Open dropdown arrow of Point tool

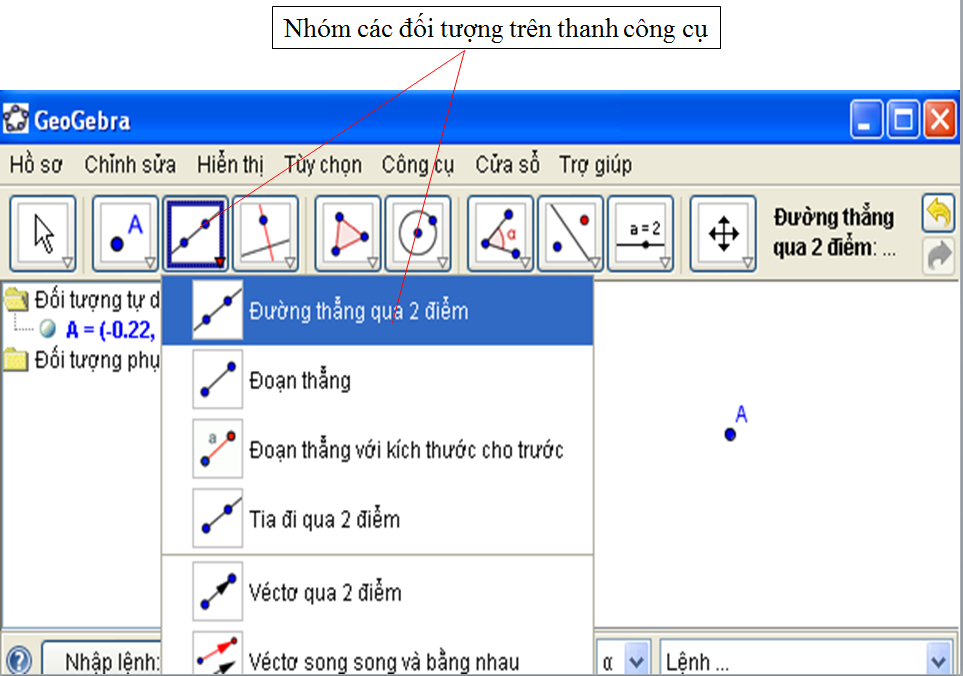(150, 263)
